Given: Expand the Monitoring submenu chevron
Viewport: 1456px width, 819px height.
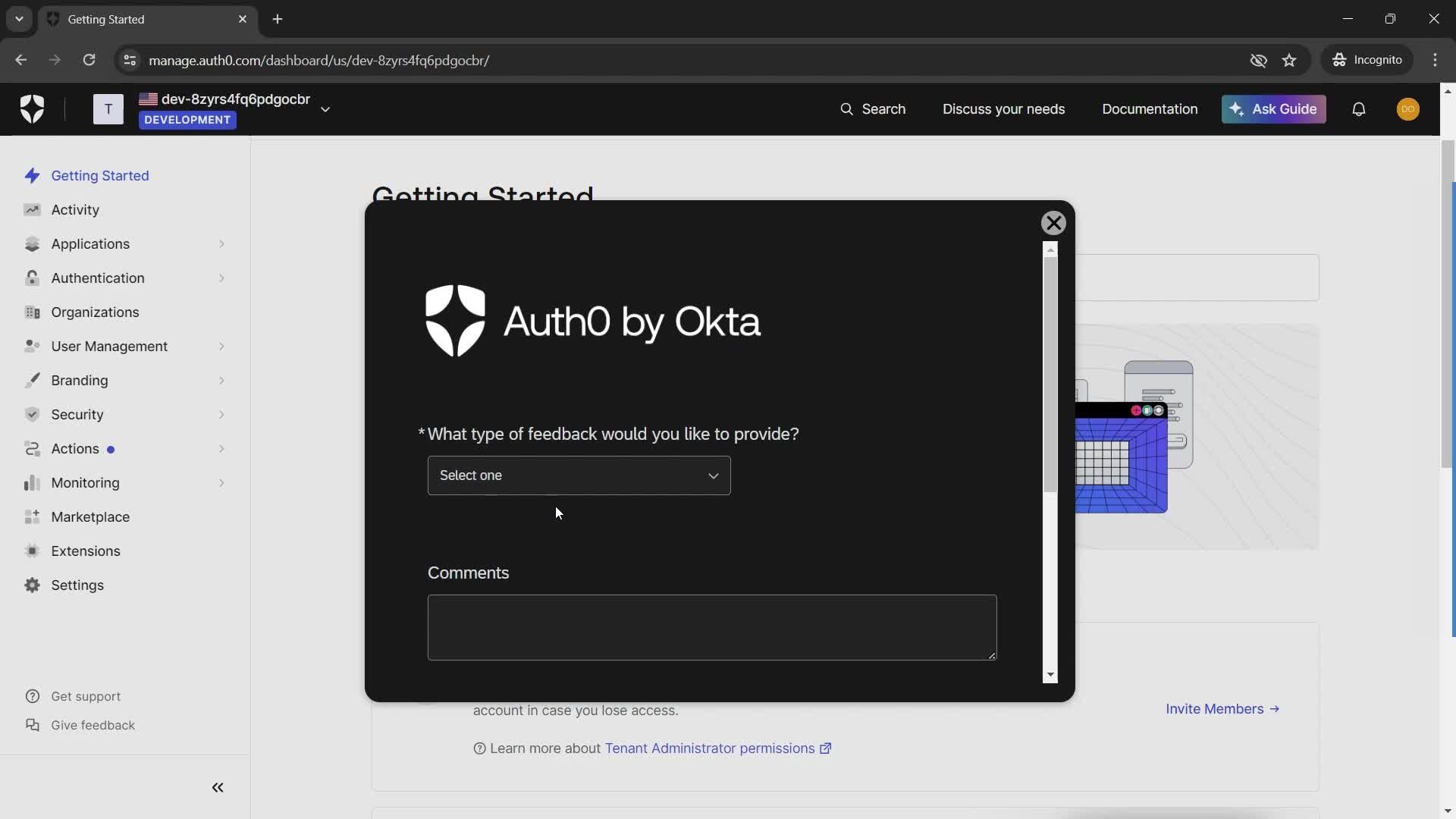Looking at the screenshot, I should pyautogui.click(x=221, y=483).
